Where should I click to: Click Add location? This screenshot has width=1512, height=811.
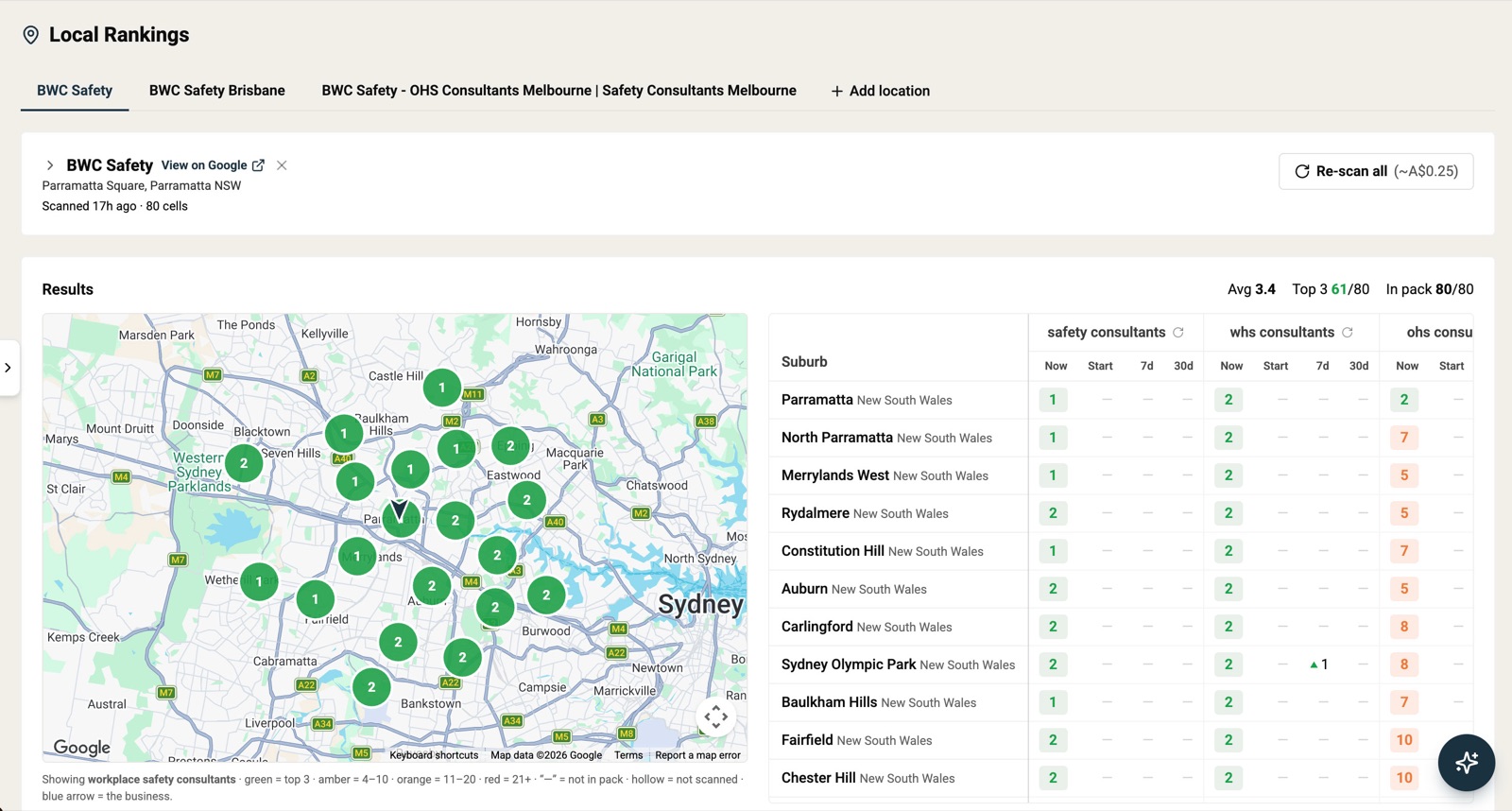coord(881,91)
